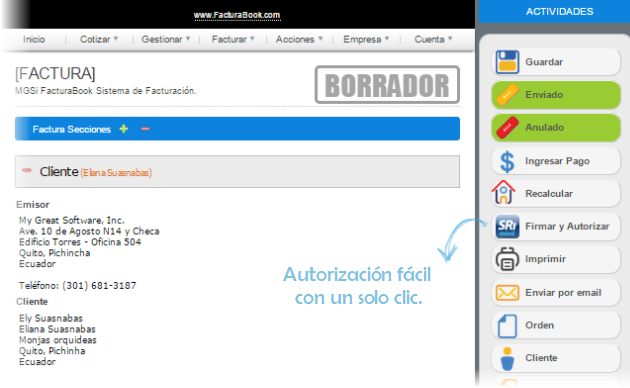630x388 pixels.
Task: Click the Orden document icon
Action: pyautogui.click(x=507, y=326)
